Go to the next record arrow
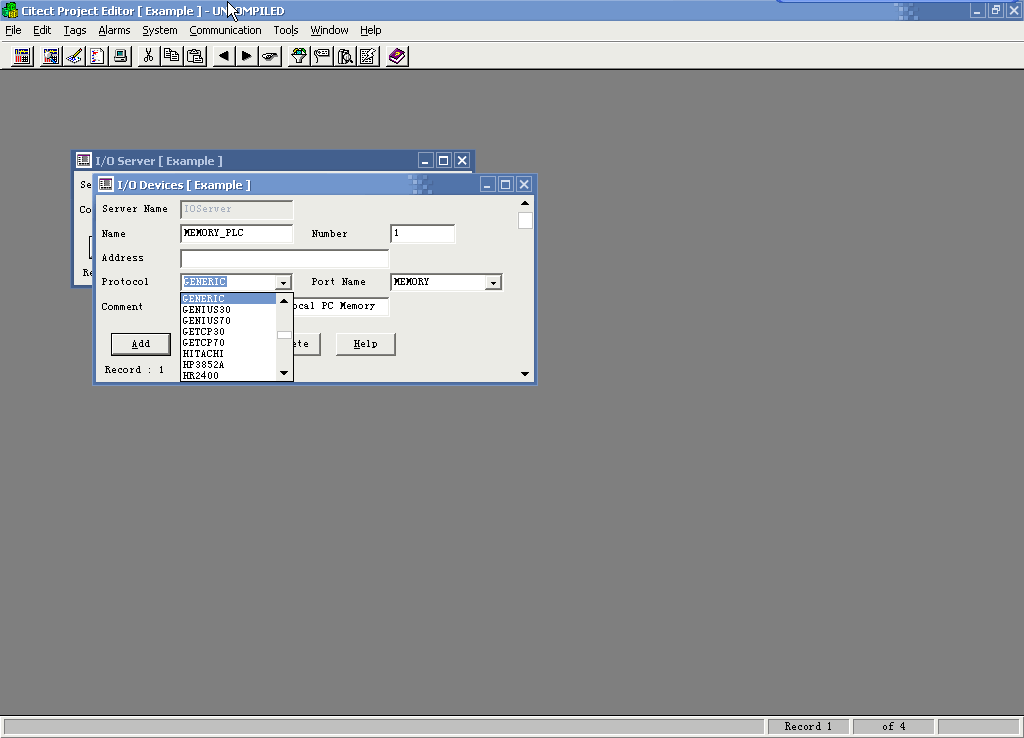Viewport: 1024px width, 738px height. click(x=246, y=56)
